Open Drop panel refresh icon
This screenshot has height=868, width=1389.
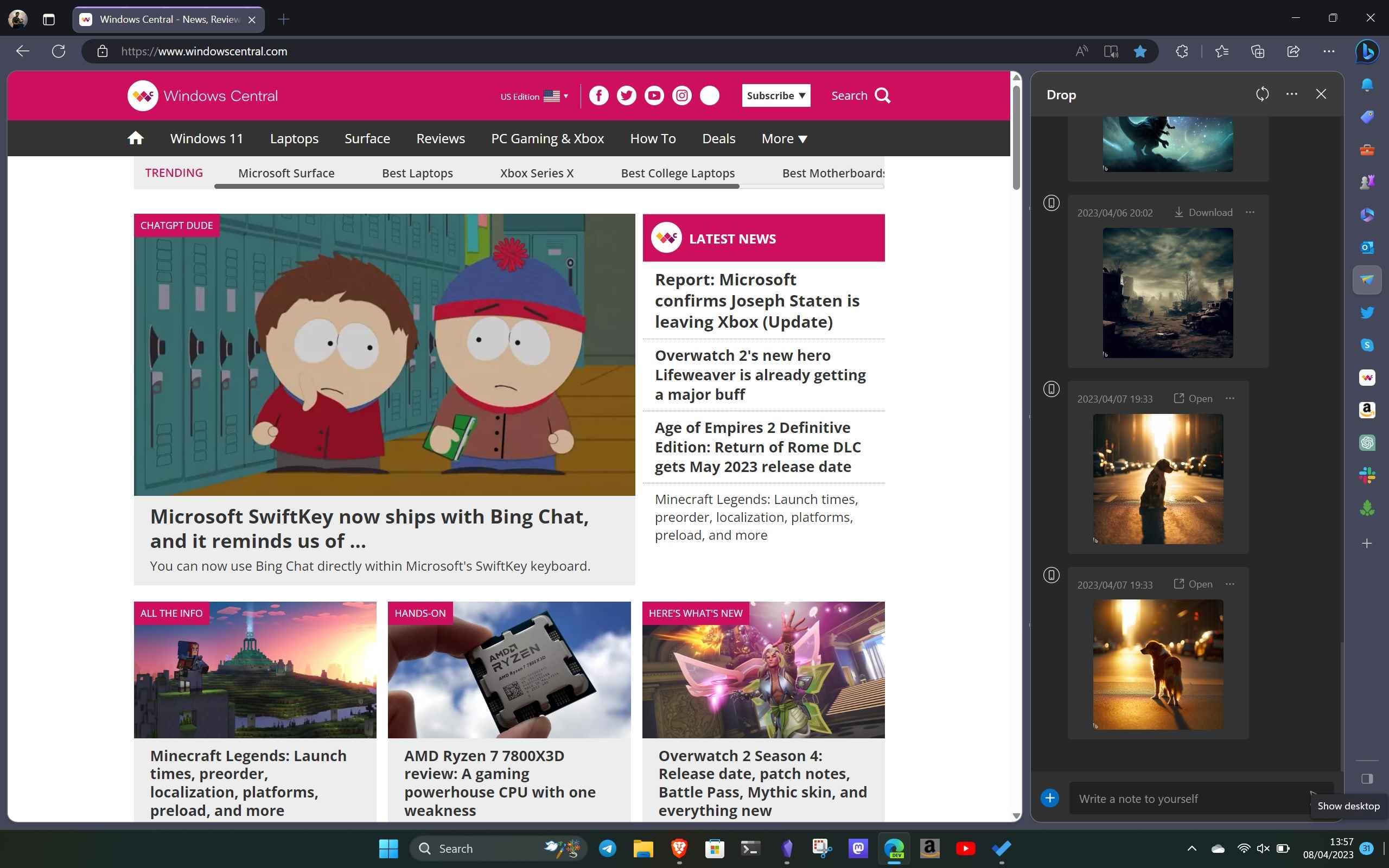(1262, 93)
